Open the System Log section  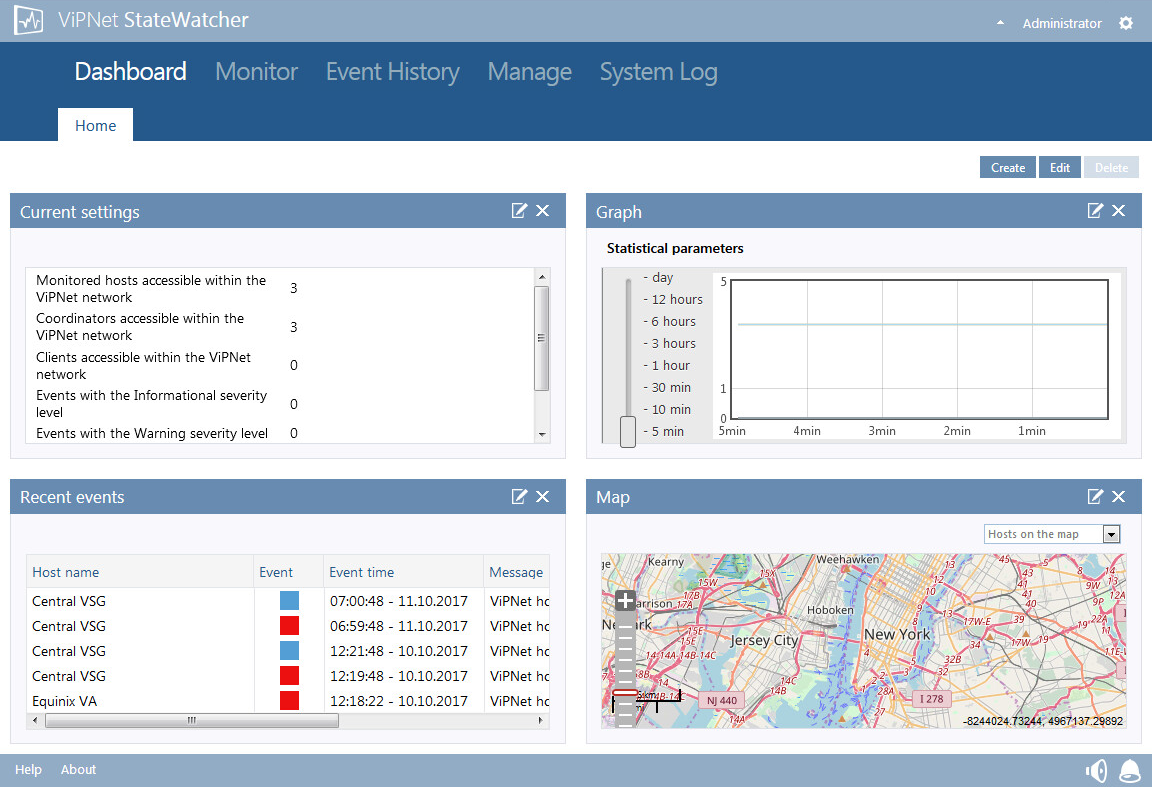coord(659,72)
